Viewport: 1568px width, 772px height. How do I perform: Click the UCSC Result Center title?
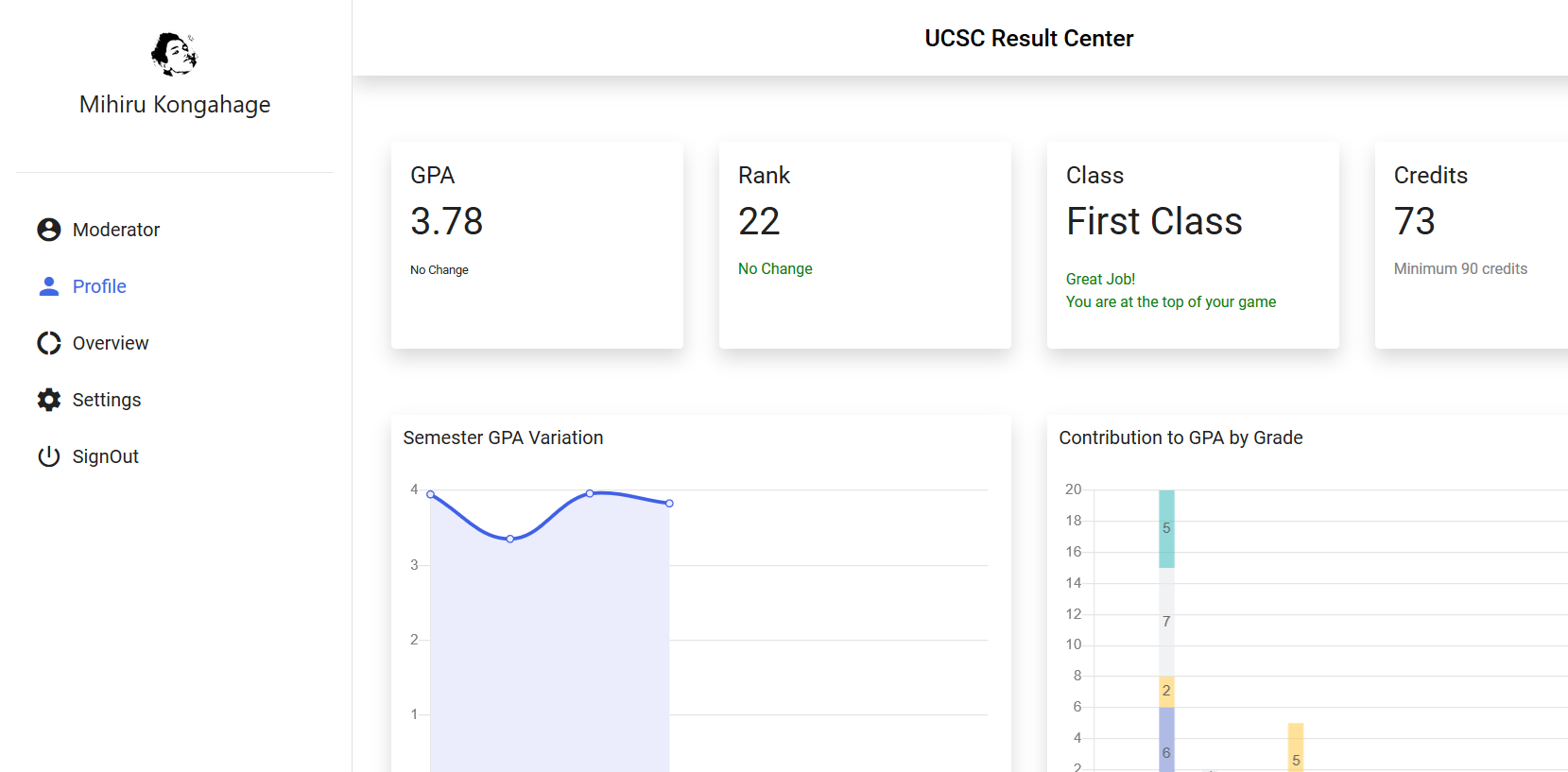[x=1029, y=39]
